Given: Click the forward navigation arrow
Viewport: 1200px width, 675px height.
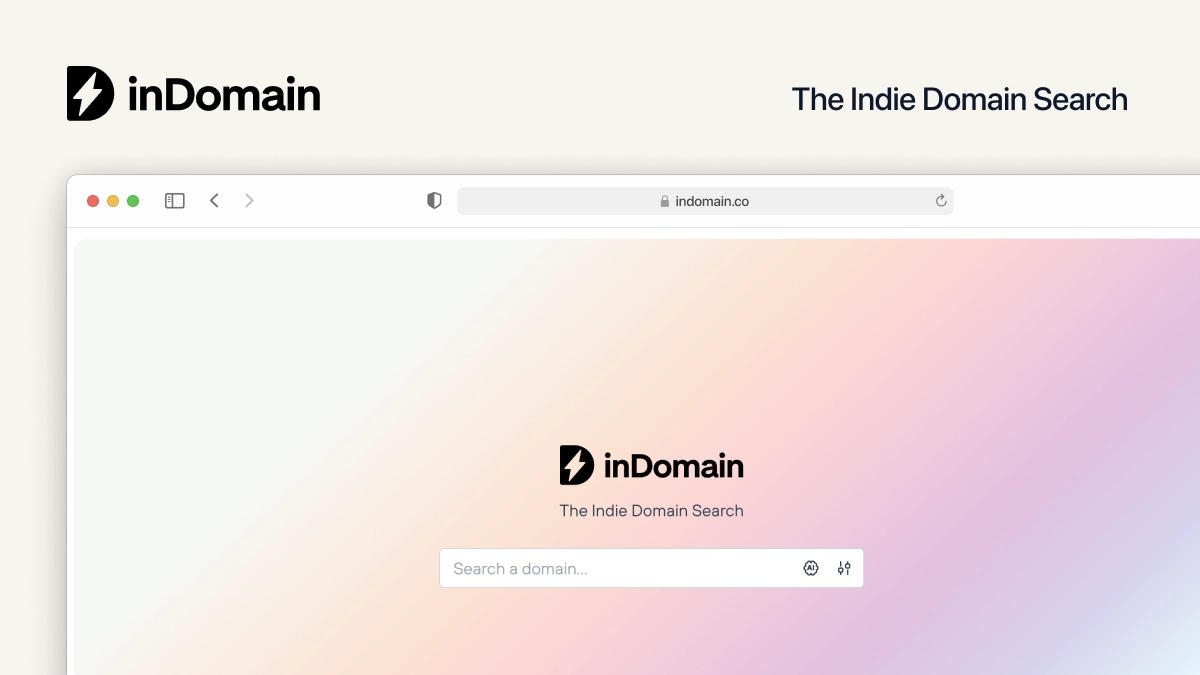Looking at the screenshot, I should pos(248,200).
